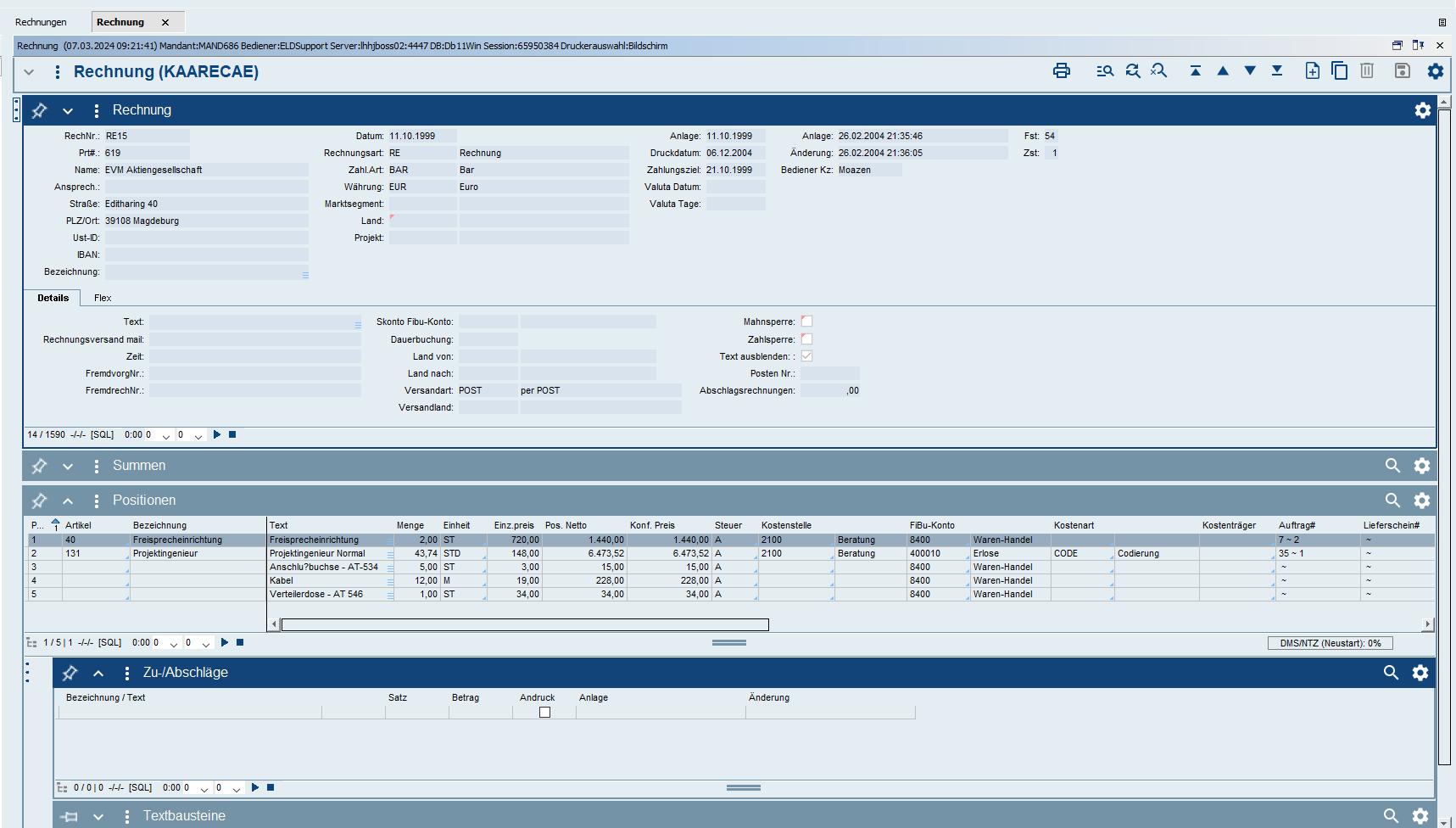
Task: Pin the Zu-/Abschläge panel
Action: tap(70, 673)
